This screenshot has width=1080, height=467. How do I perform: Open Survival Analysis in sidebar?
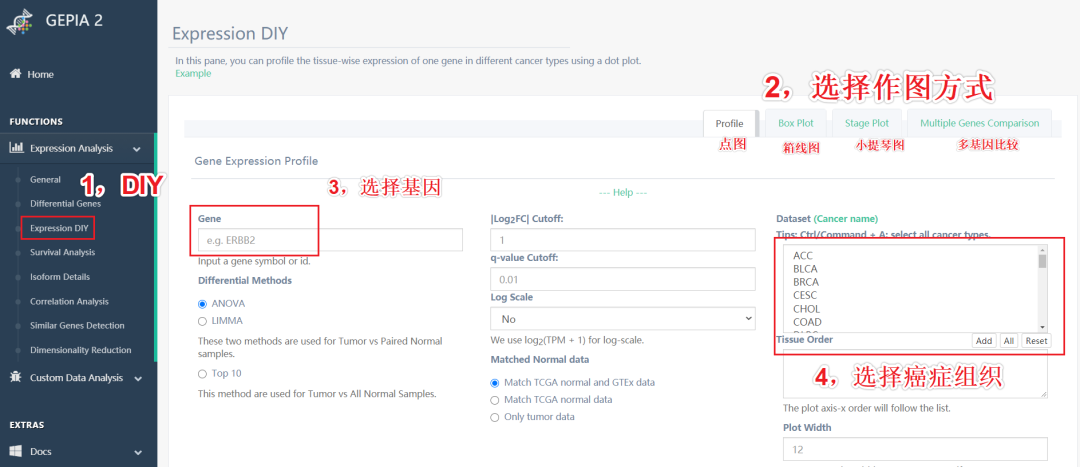[63, 253]
